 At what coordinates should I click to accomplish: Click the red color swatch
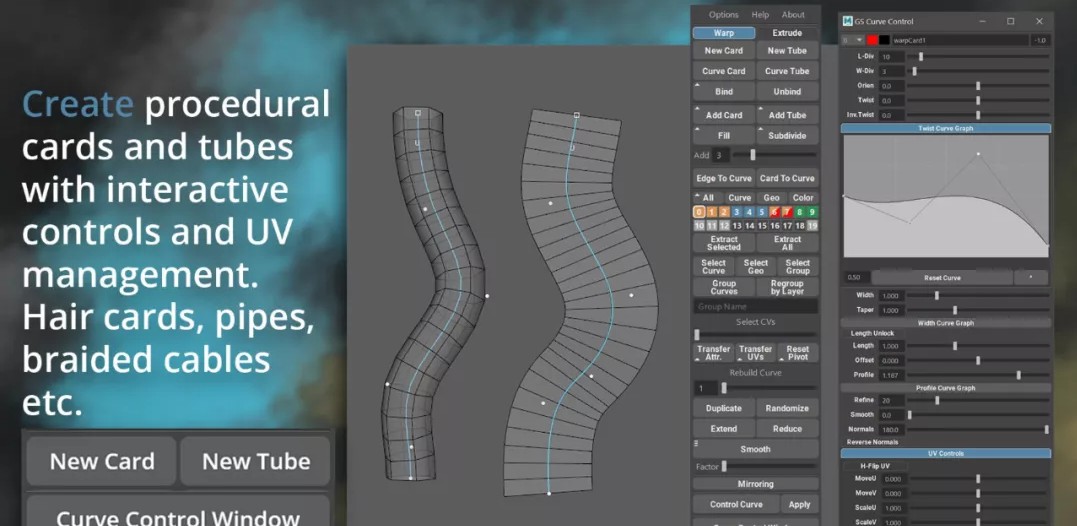click(x=872, y=40)
